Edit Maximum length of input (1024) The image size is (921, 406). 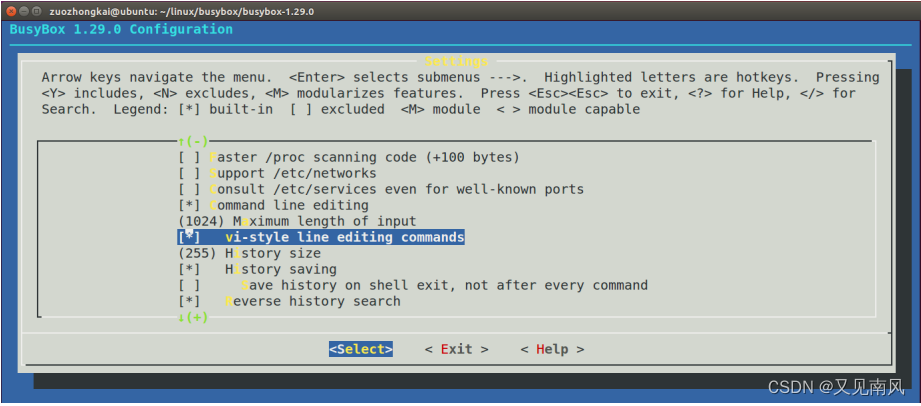(x=297, y=222)
